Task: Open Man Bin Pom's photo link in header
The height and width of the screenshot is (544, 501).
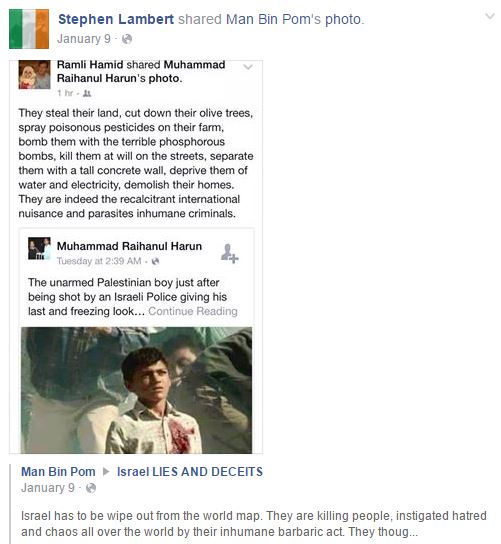Action: click(294, 19)
